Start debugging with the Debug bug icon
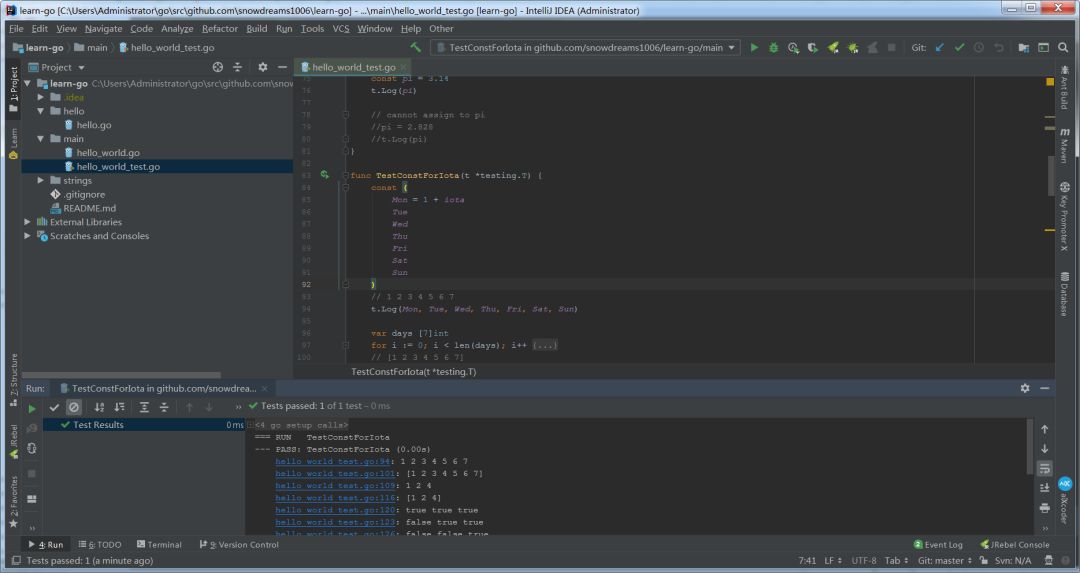 pyautogui.click(x=773, y=47)
